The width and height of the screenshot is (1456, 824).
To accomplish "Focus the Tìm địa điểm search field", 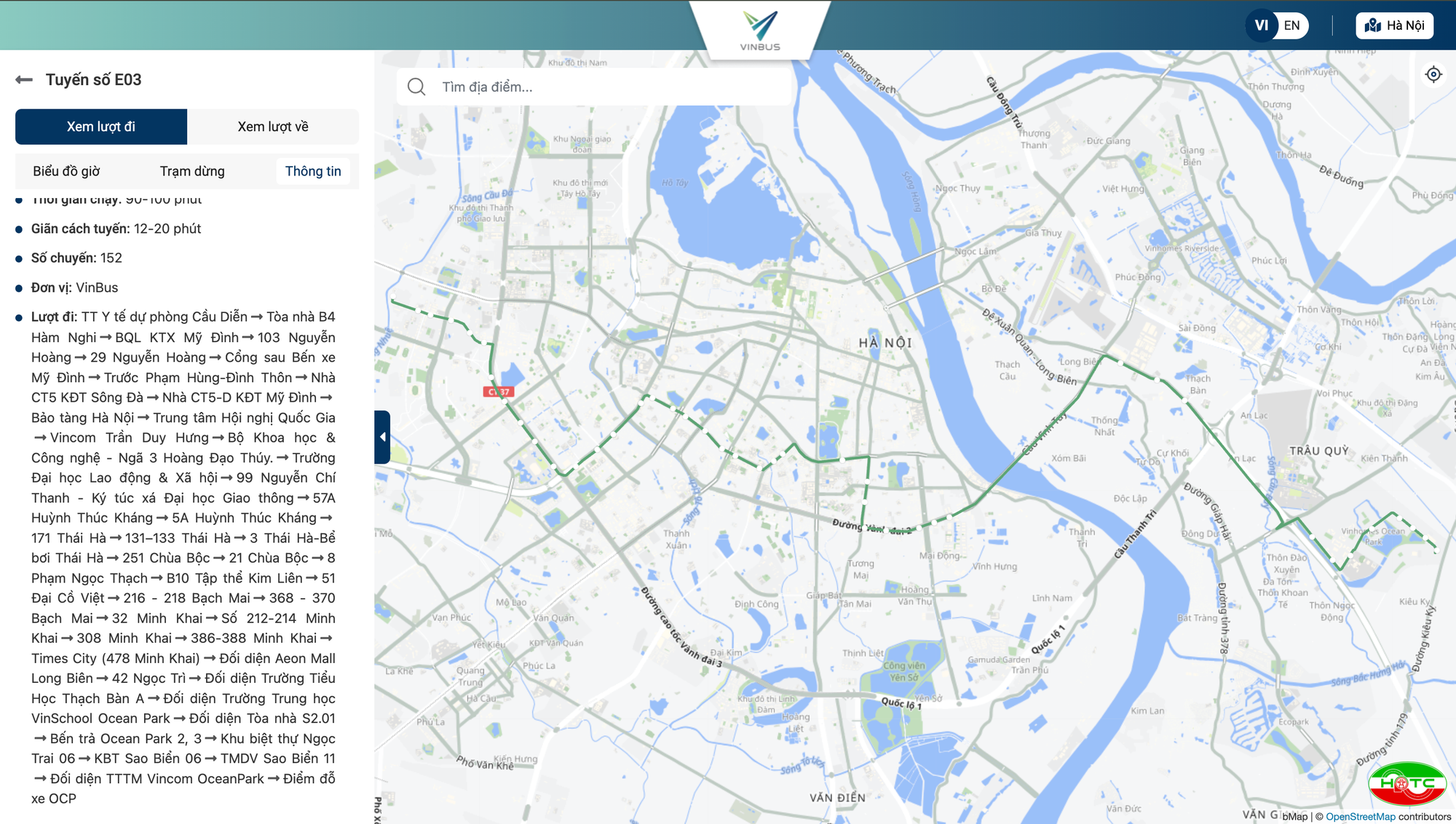I will point(594,87).
